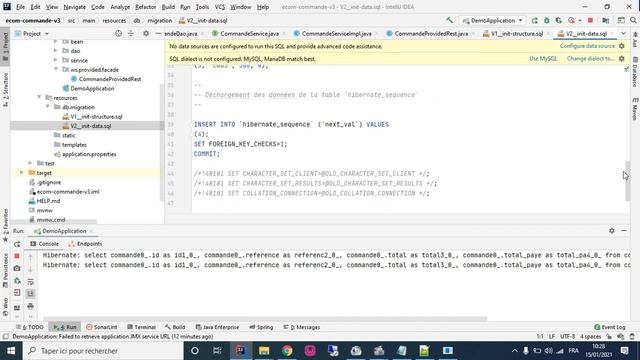
Task: Expand the bean folder
Action: click(56, 42)
